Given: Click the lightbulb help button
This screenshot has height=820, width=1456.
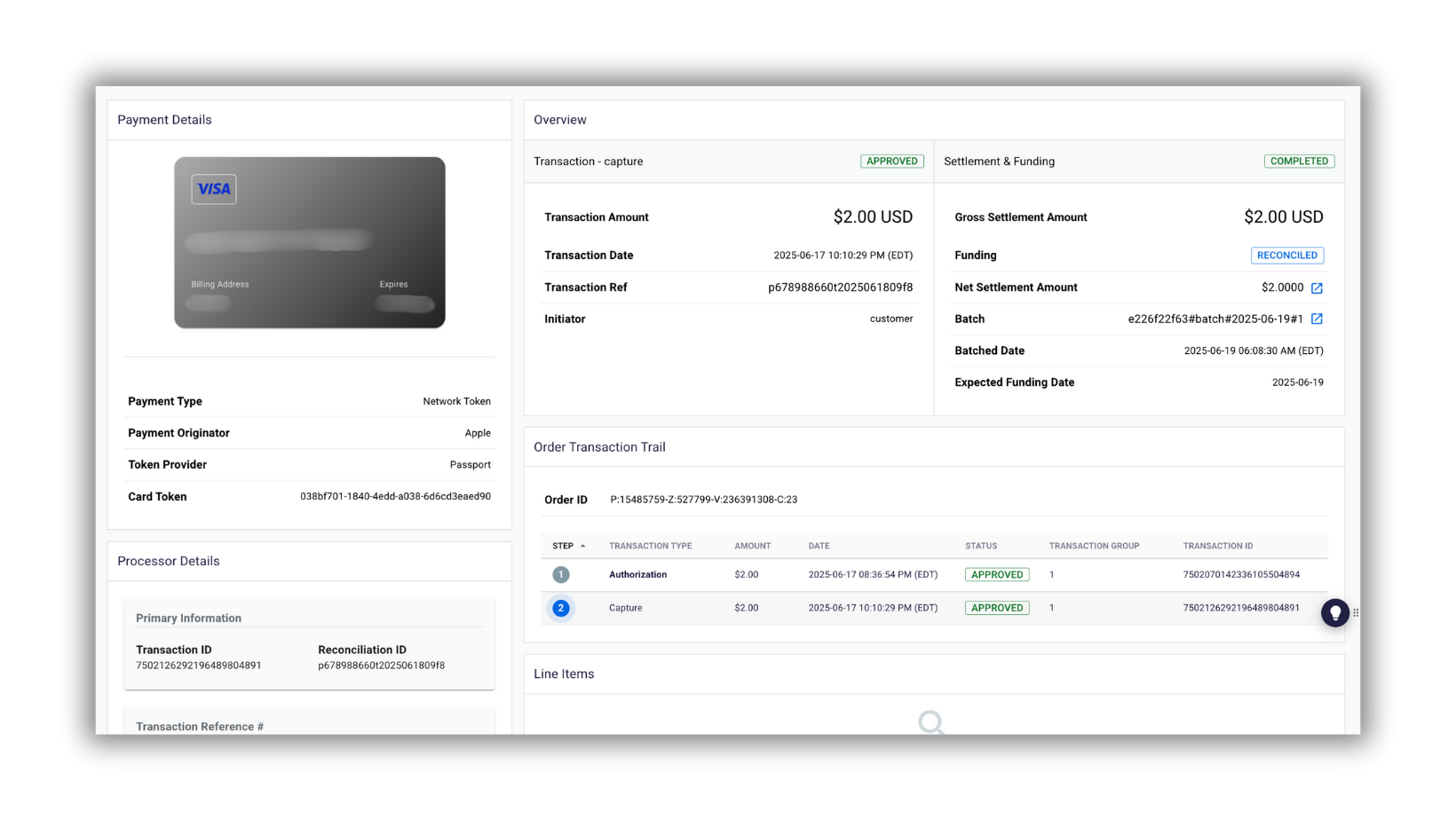Looking at the screenshot, I should coord(1334,613).
